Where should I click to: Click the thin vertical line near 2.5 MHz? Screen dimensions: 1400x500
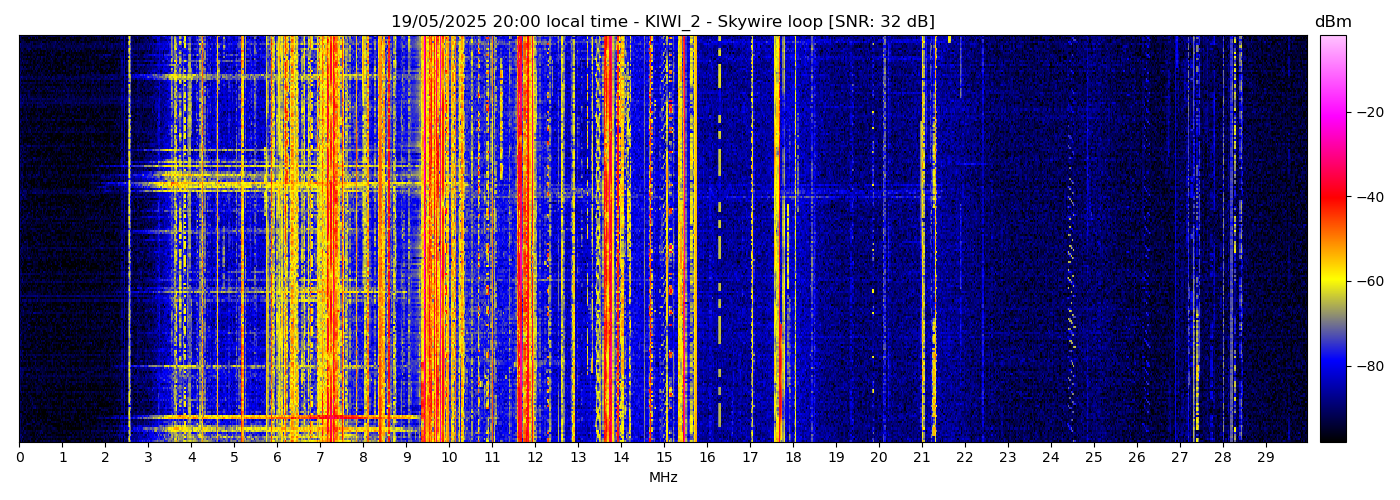[x=129, y=250]
